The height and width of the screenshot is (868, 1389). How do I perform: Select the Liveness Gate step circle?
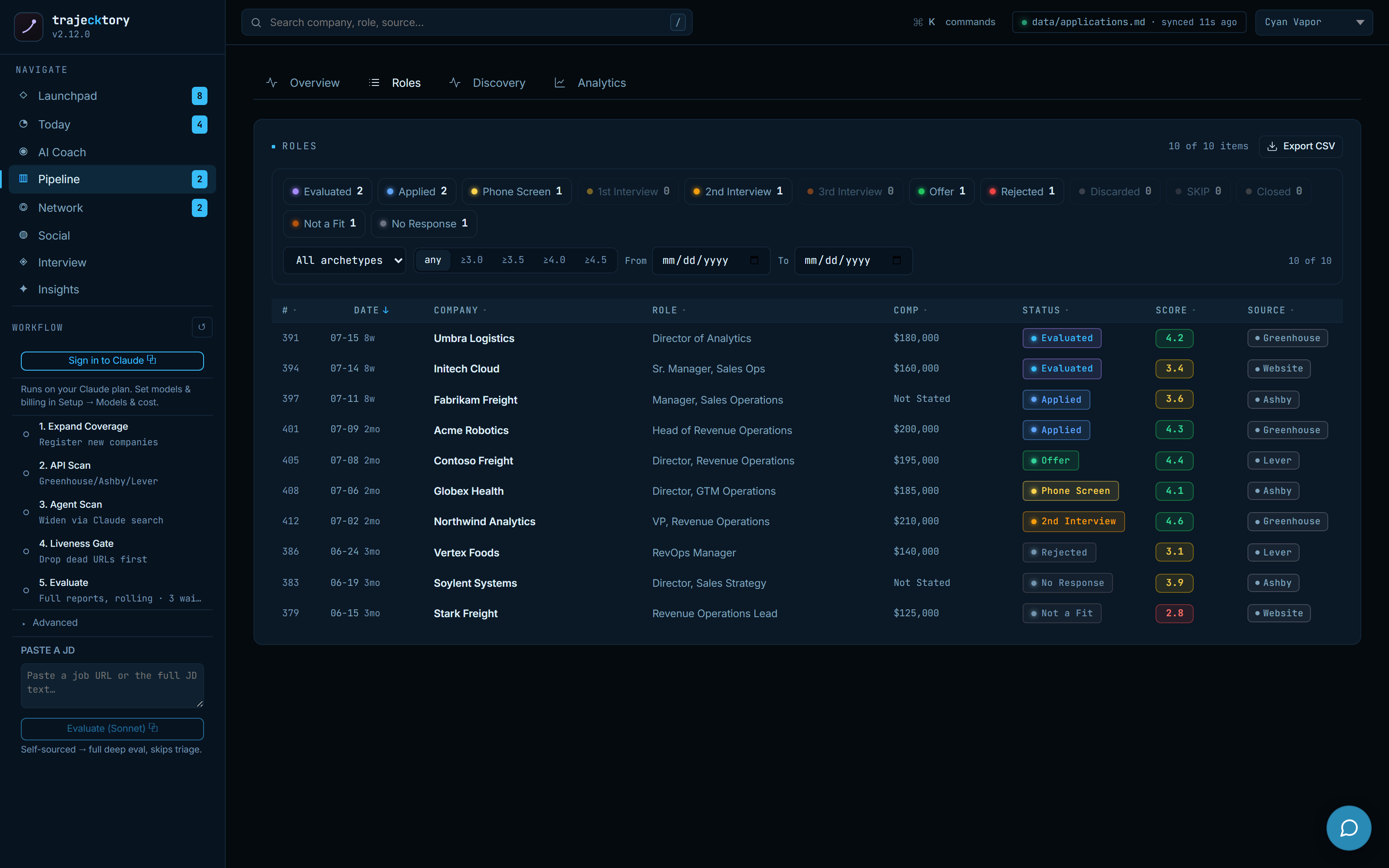click(x=26, y=551)
